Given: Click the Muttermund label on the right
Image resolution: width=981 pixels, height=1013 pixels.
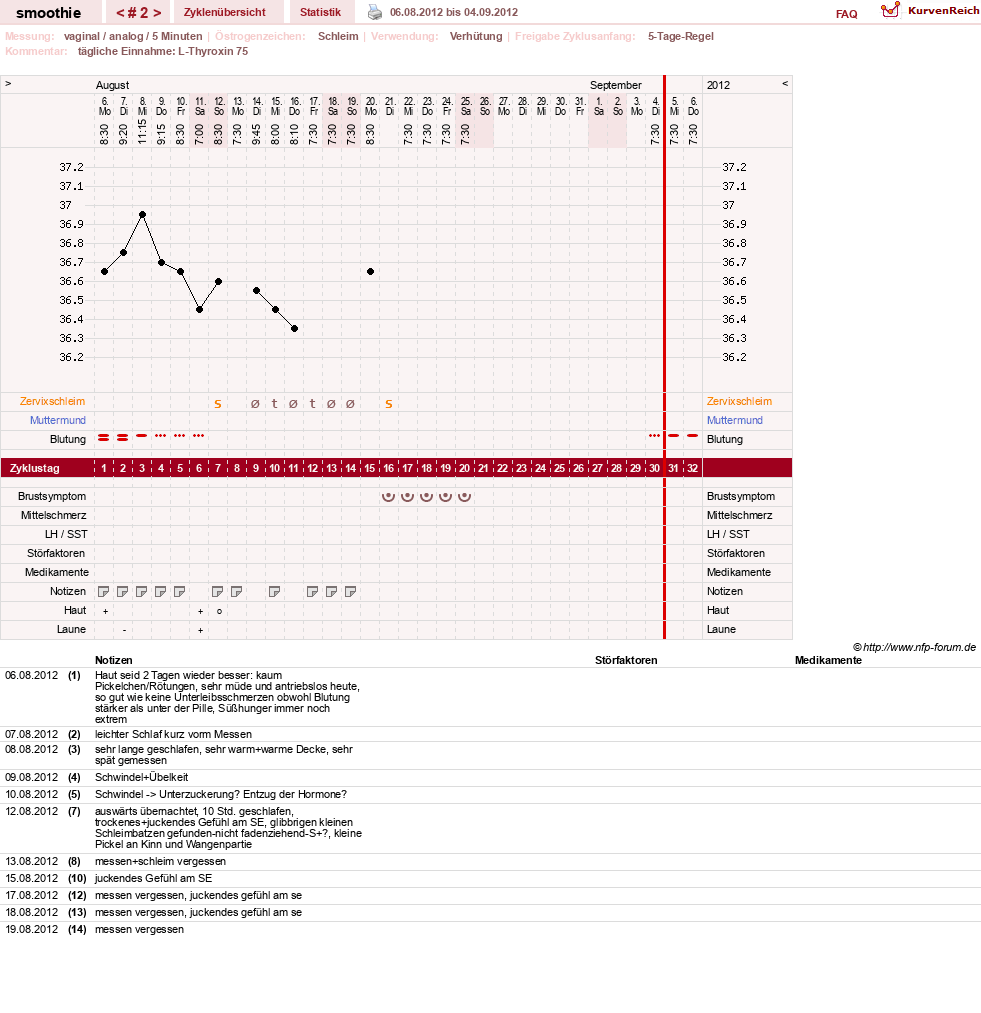Looking at the screenshot, I should (735, 420).
